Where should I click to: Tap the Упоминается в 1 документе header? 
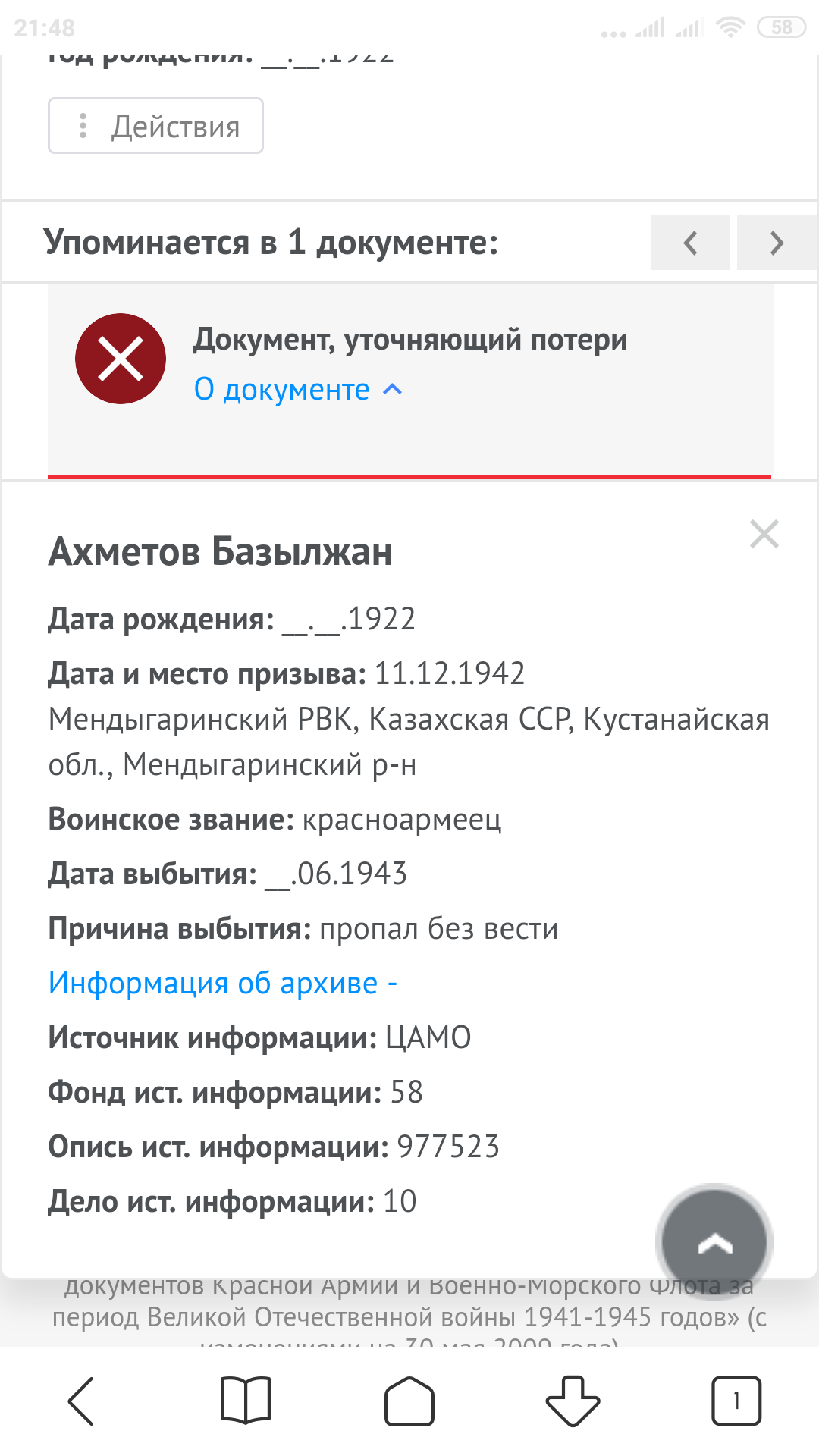[x=271, y=243]
